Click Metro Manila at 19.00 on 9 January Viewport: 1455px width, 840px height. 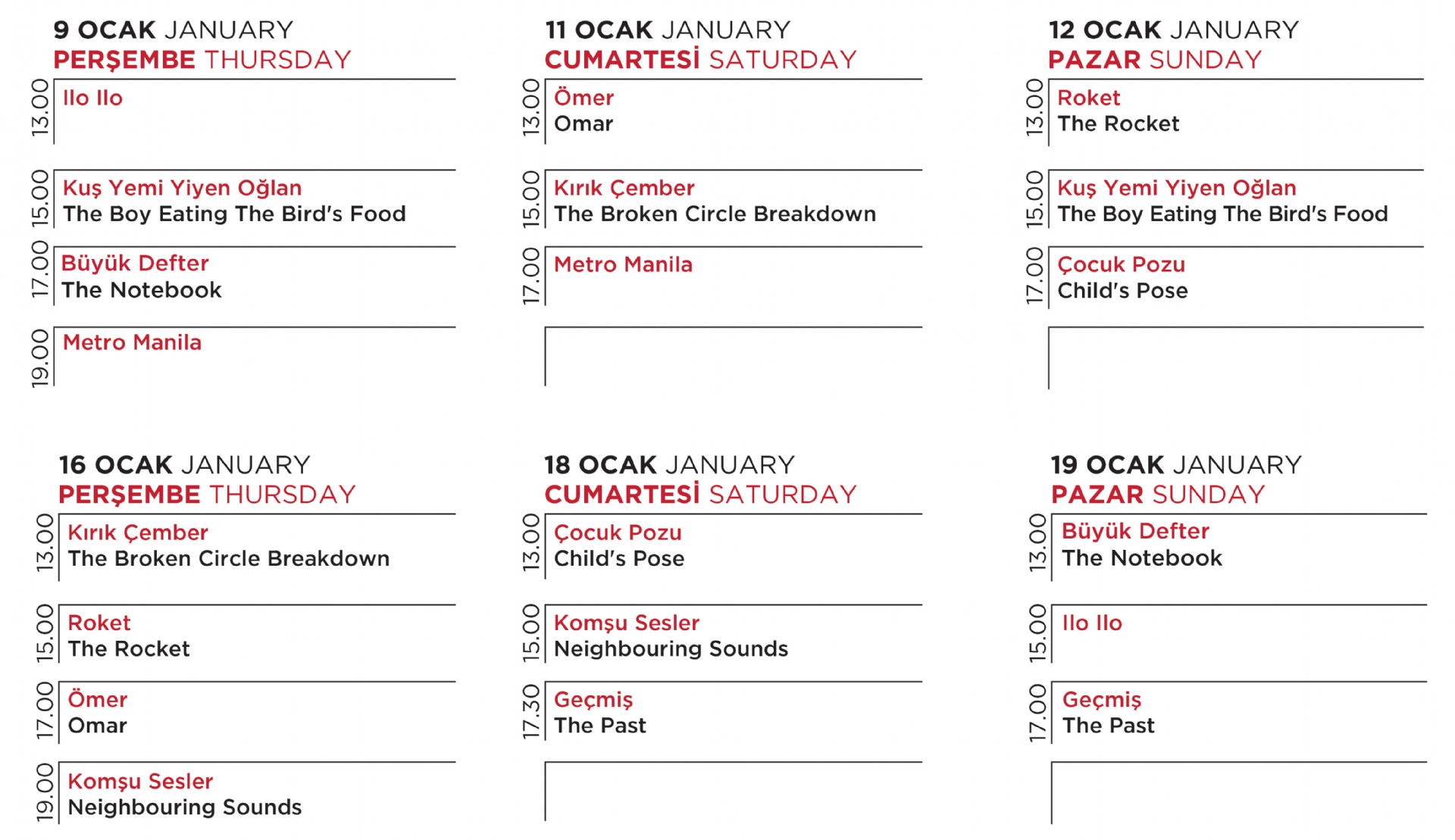click(x=132, y=342)
